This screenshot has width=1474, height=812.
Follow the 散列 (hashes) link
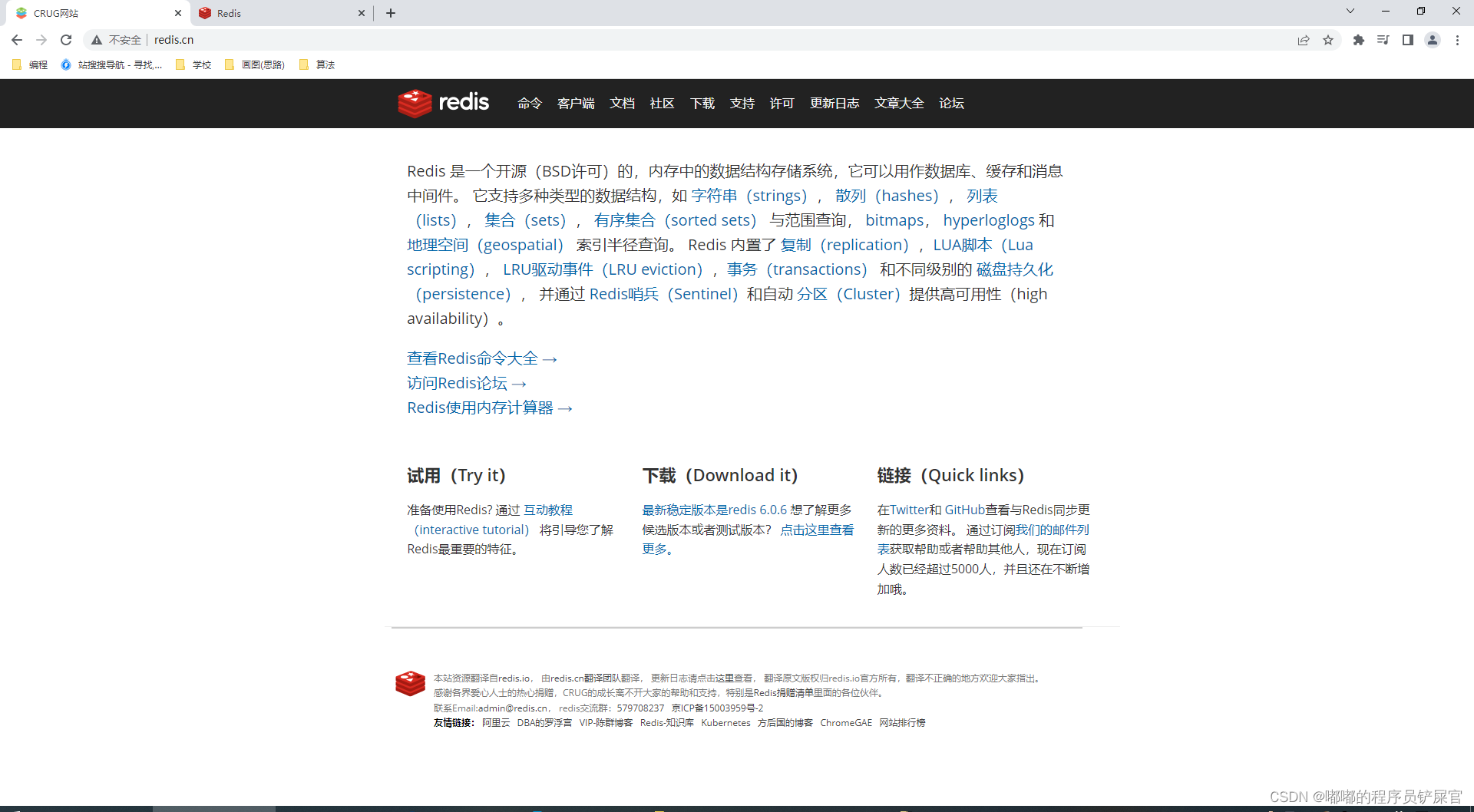tap(887, 196)
